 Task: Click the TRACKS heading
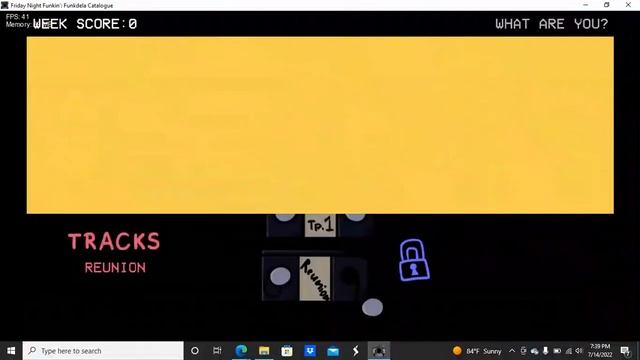pyautogui.click(x=114, y=241)
